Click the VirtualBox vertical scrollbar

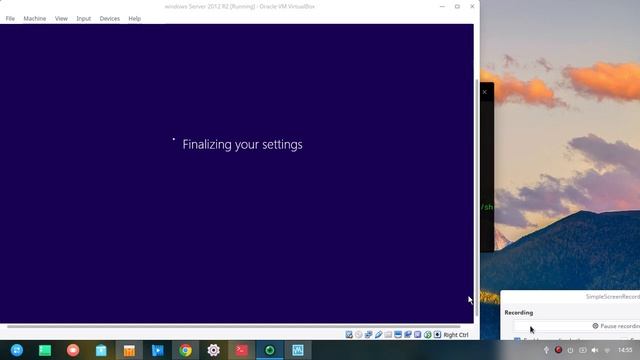pyautogui.click(x=477, y=198)
